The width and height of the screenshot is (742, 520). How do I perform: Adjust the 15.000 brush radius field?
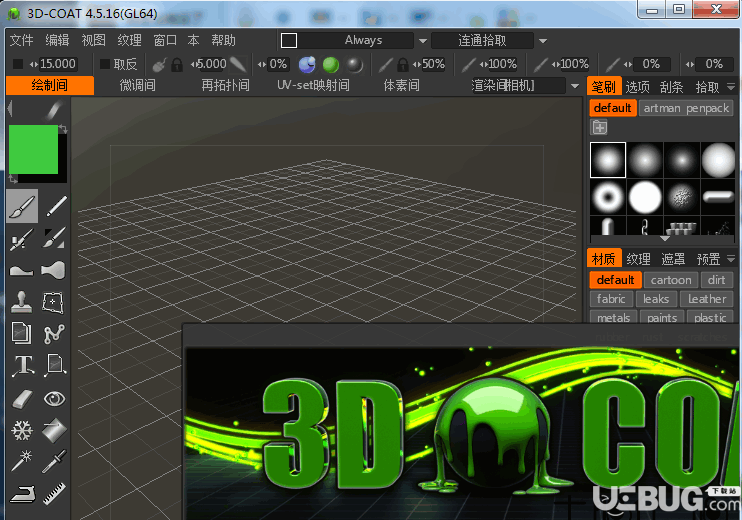(57, 64)
